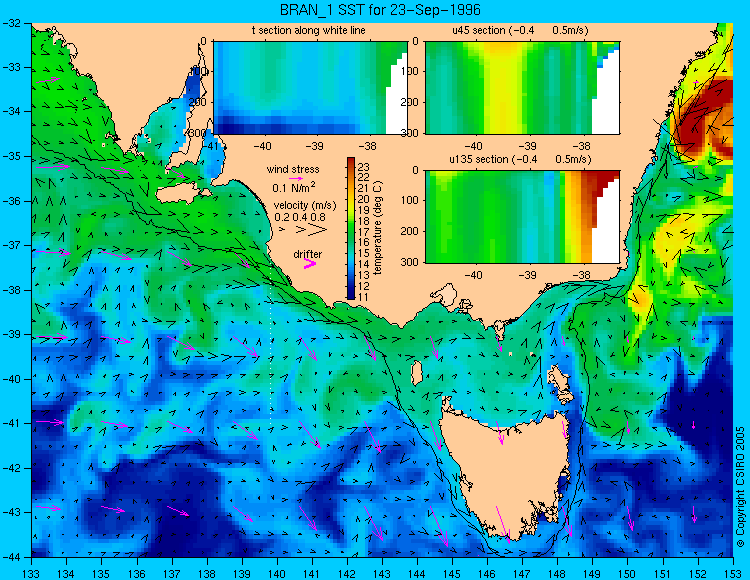Click the magenta wind stress legend arrow
The width and height of the screenshot is (750, 580).
pyautogui.click(x=296, y=178)
